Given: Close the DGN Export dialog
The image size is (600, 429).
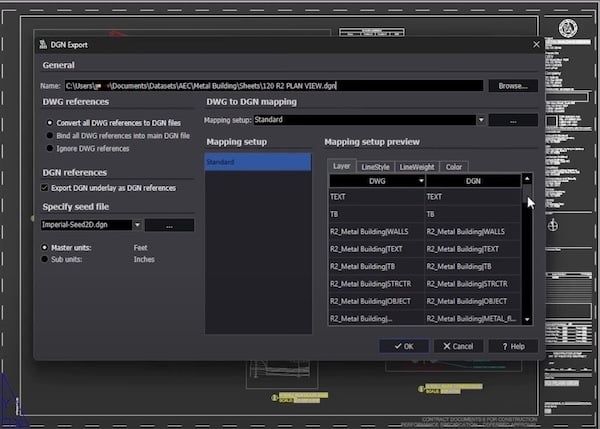Looking at the screenshot, I should click(536, 44).
